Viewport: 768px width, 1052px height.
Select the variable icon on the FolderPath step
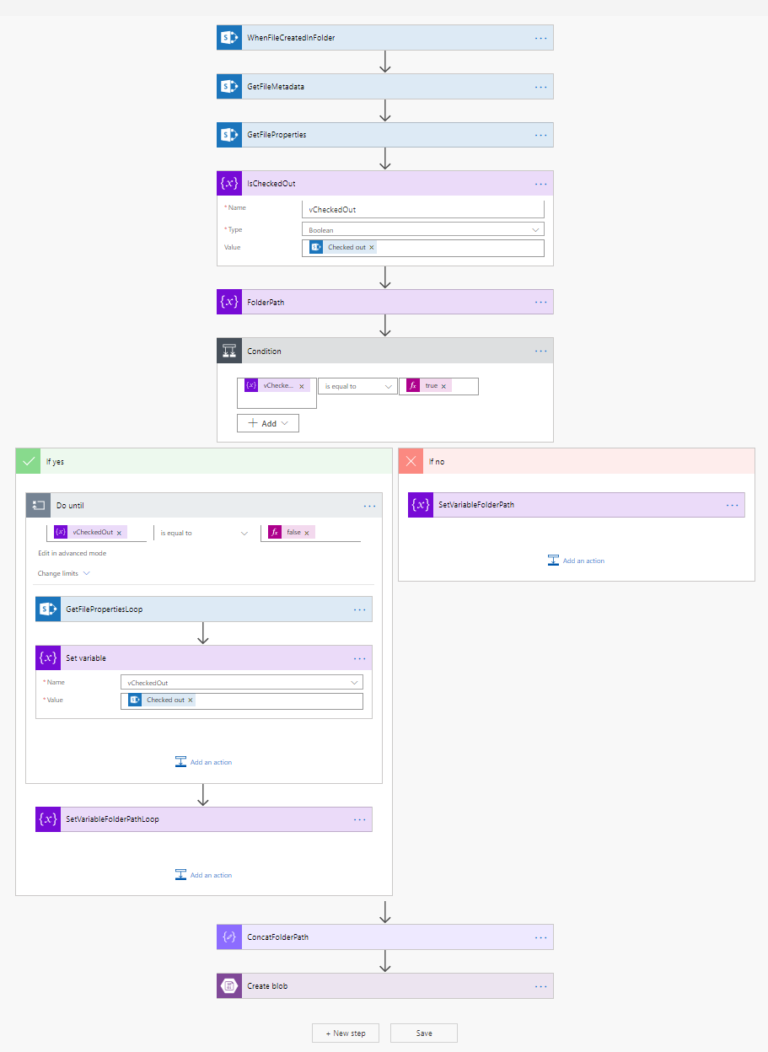[229, 301]
